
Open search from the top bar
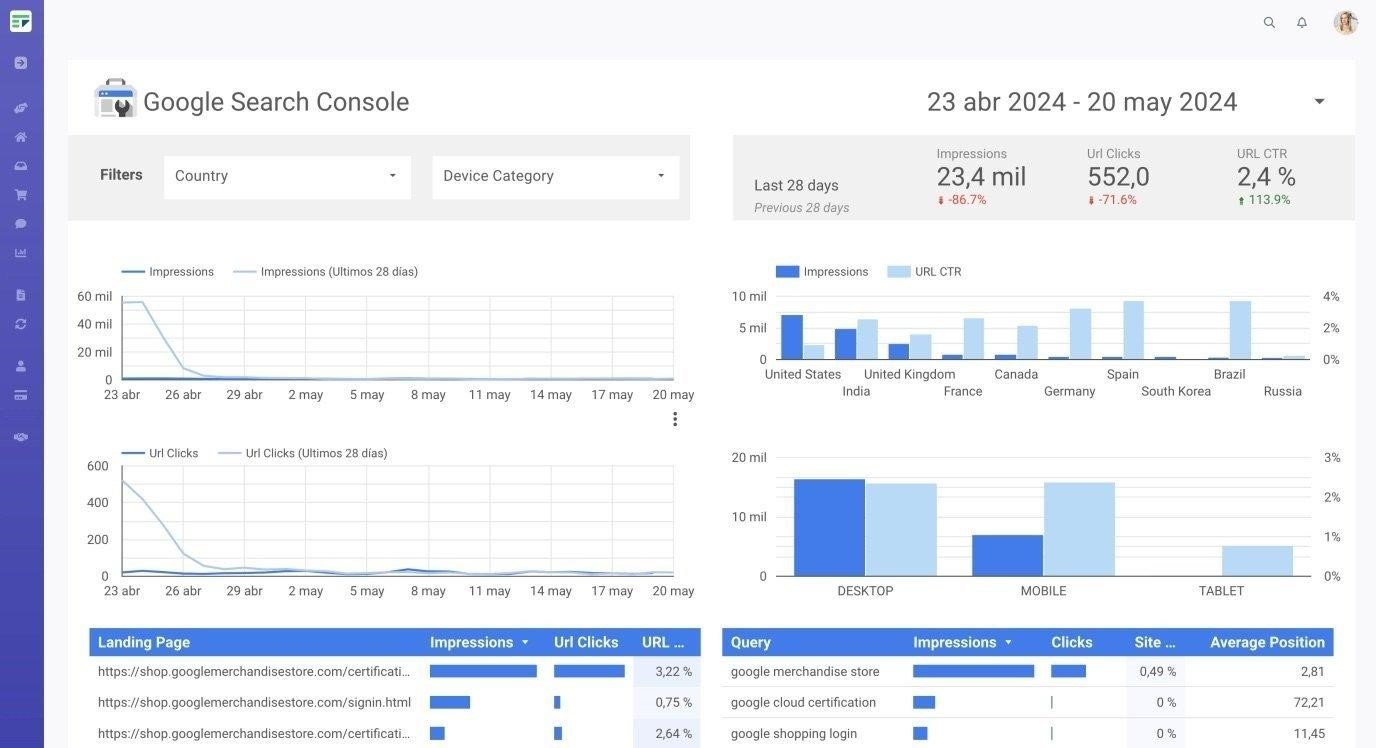pos(1268,21)
